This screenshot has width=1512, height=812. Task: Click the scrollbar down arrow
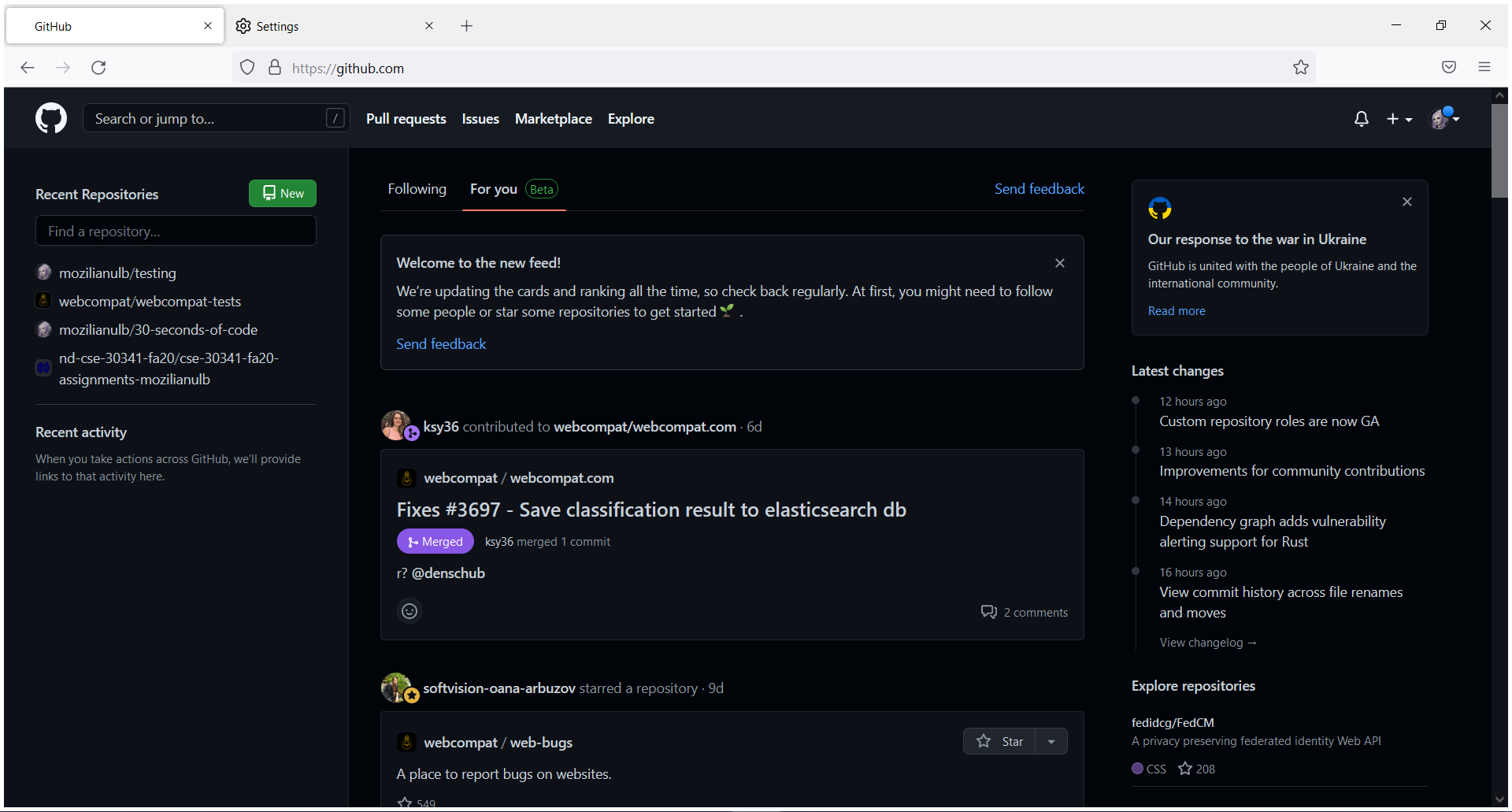pyautogui.click(x=1499, y=799)
